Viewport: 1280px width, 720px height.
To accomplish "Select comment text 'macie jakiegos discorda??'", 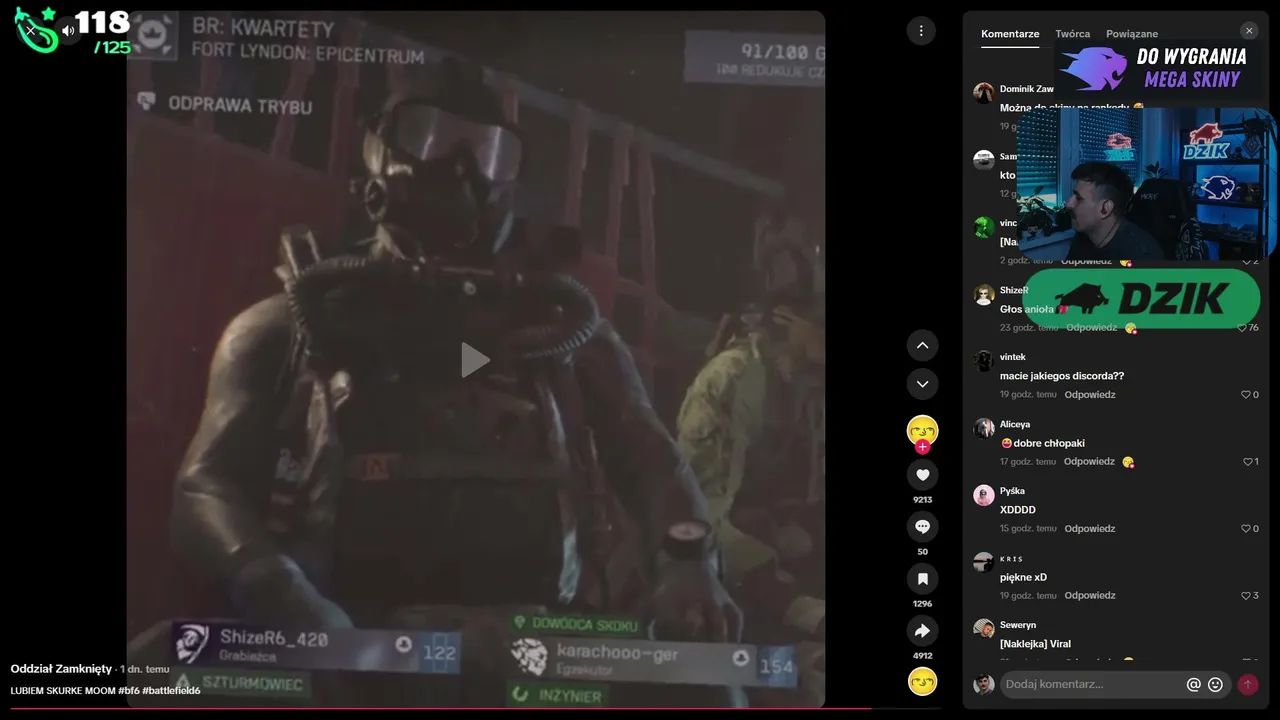I will click(x=1062, y=376).
